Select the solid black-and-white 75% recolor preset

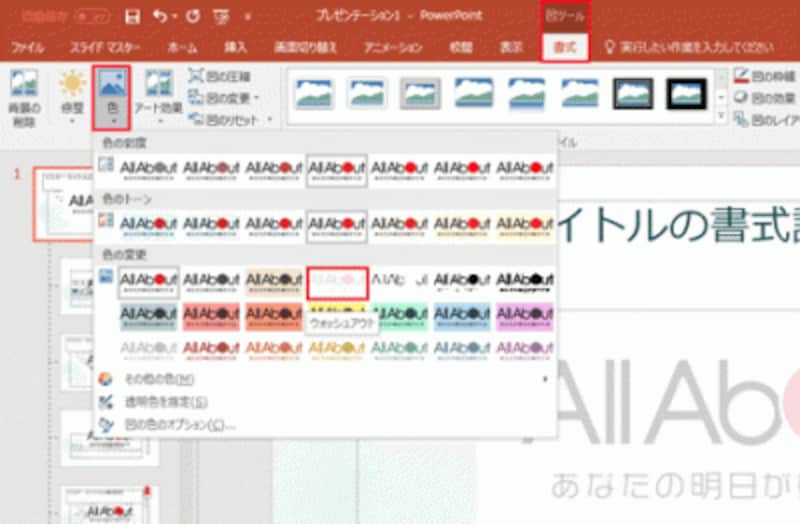pyautogui.click(x=525, y=282)
